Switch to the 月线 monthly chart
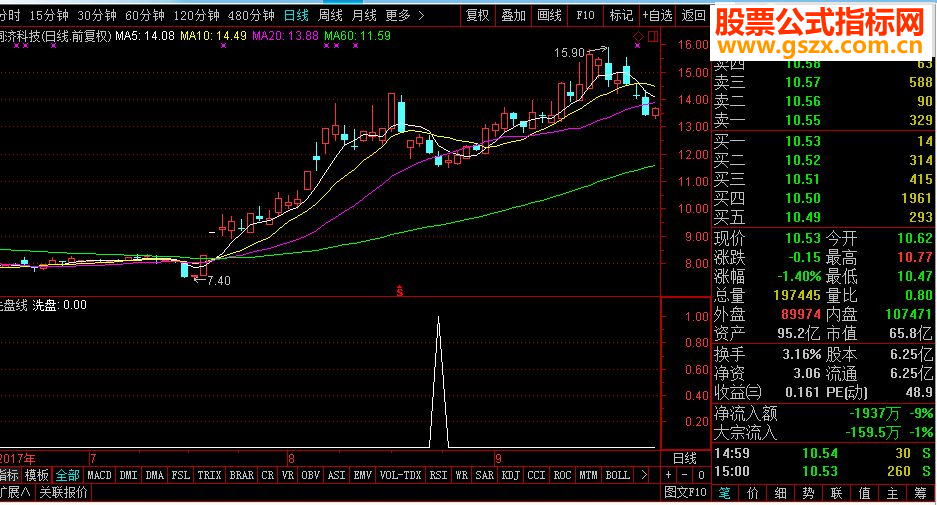 pyautogui.click(x=364, y=16)
